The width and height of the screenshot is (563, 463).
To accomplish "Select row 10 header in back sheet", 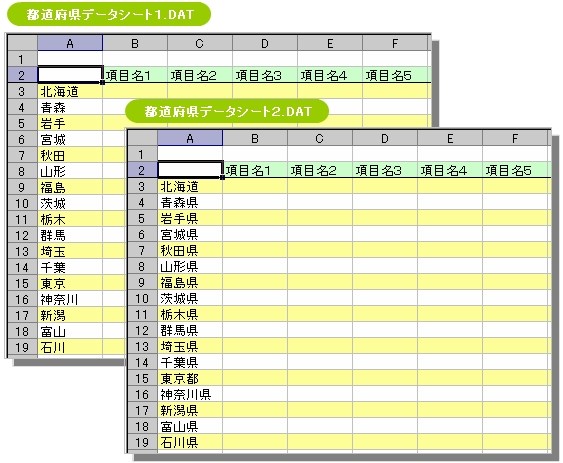I will 22,204.
